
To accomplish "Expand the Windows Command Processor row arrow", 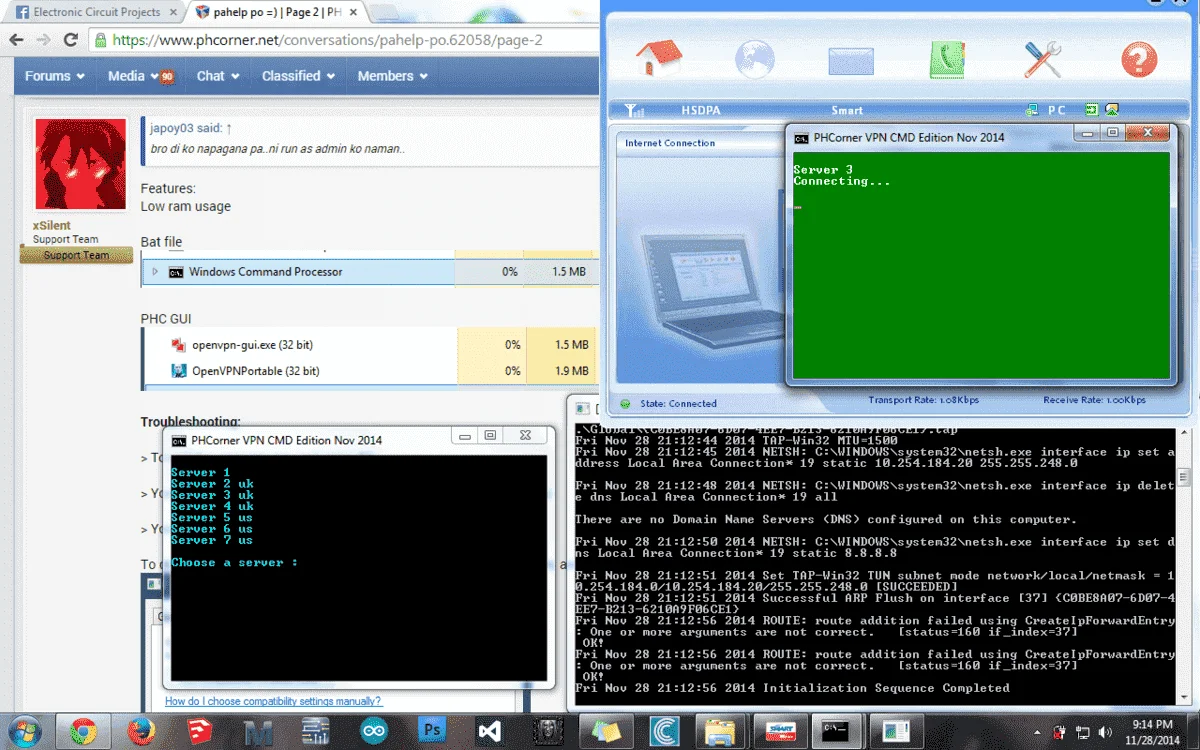I will click(155, 272).
